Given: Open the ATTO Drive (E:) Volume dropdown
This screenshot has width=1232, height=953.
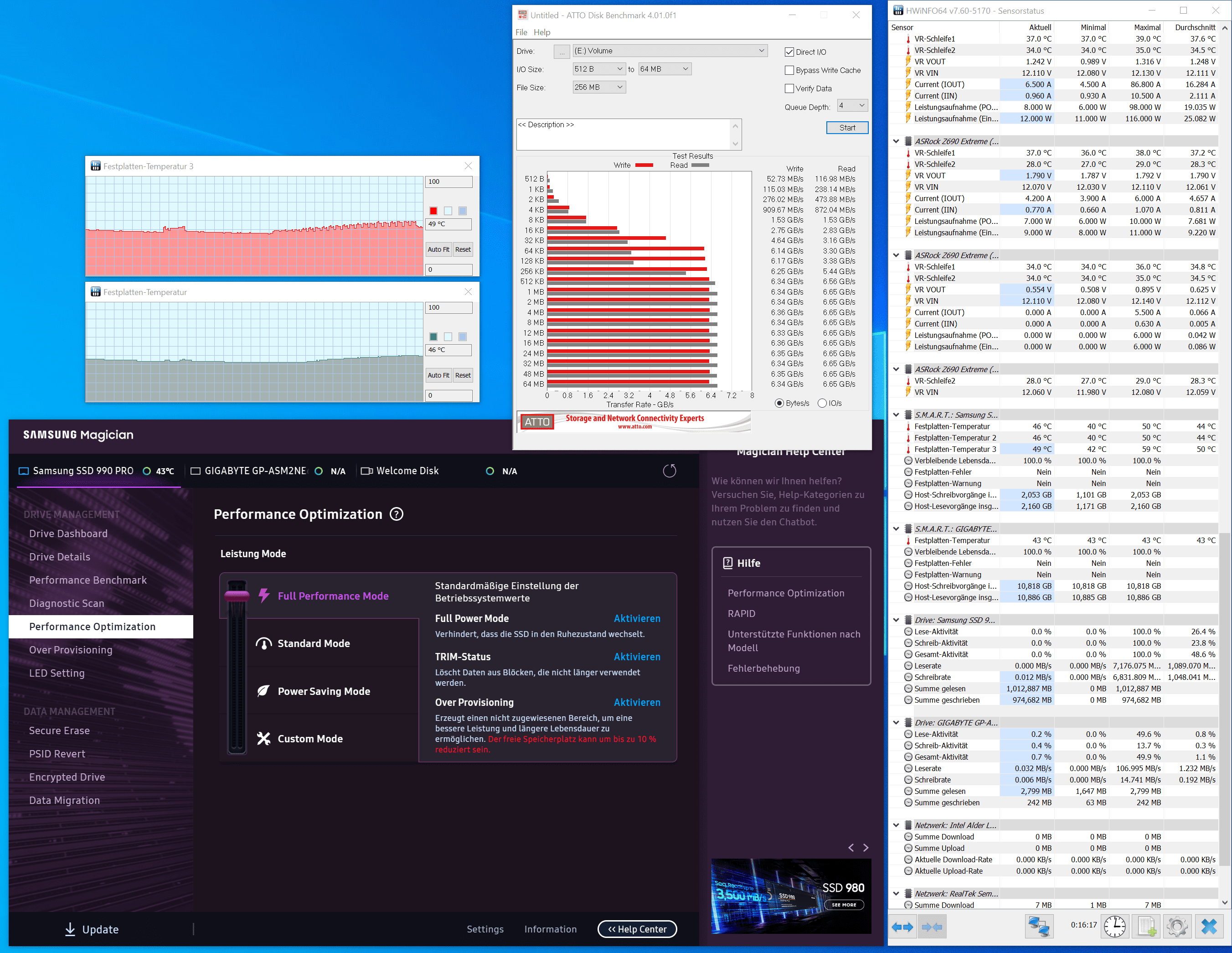Looking at the screenshot, I should click(670, 51).
